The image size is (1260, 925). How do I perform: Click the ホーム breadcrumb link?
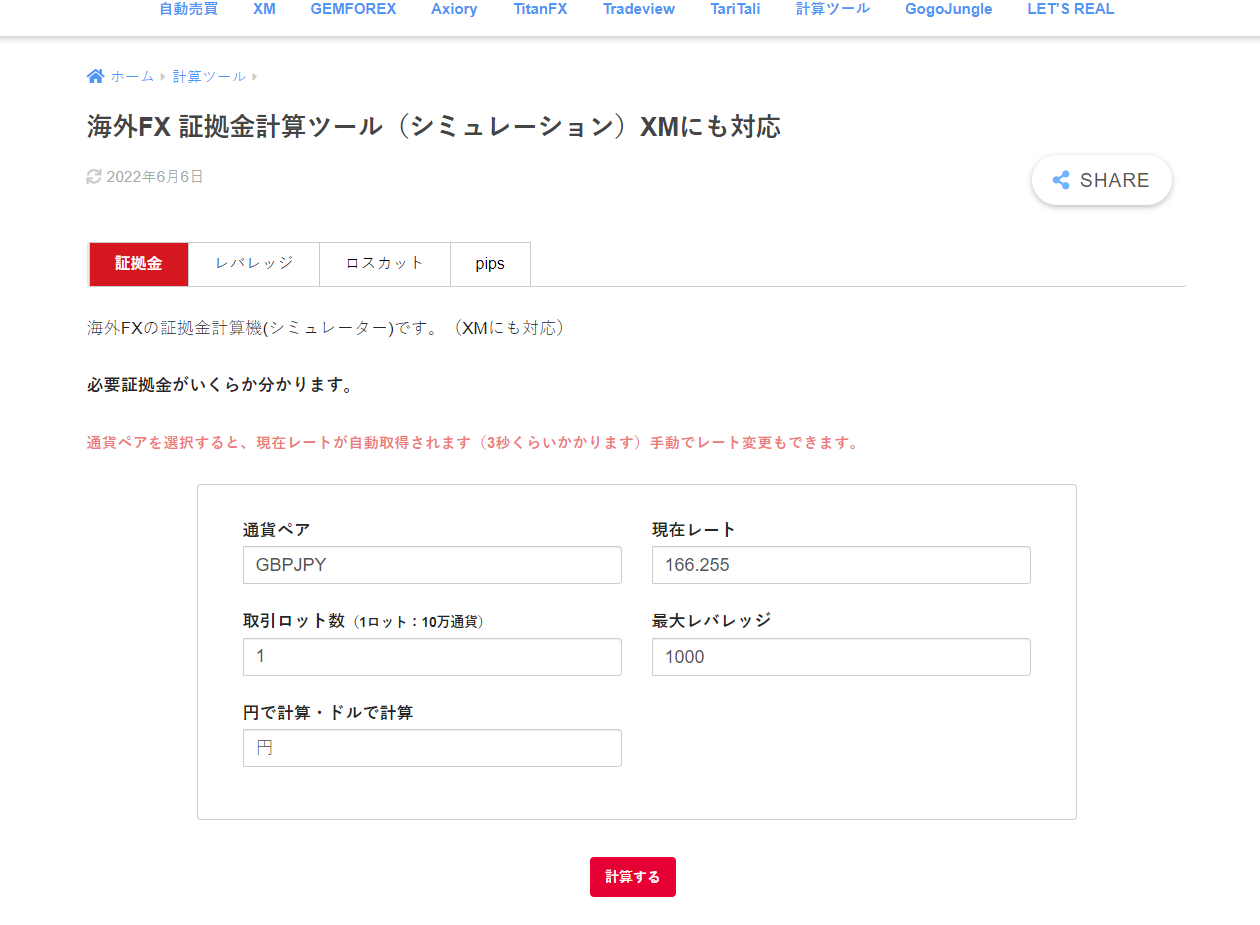click(x=132, y=77)
